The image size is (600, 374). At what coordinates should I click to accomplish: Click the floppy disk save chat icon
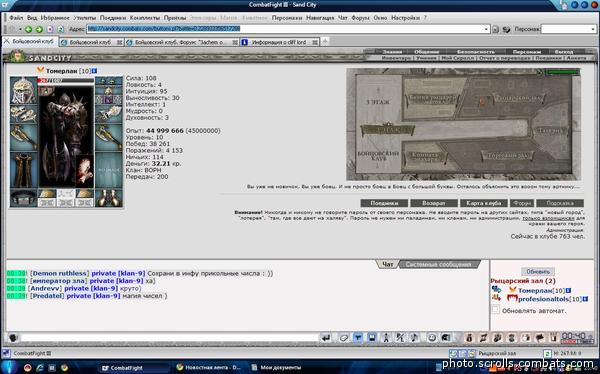tap(372, 338)
